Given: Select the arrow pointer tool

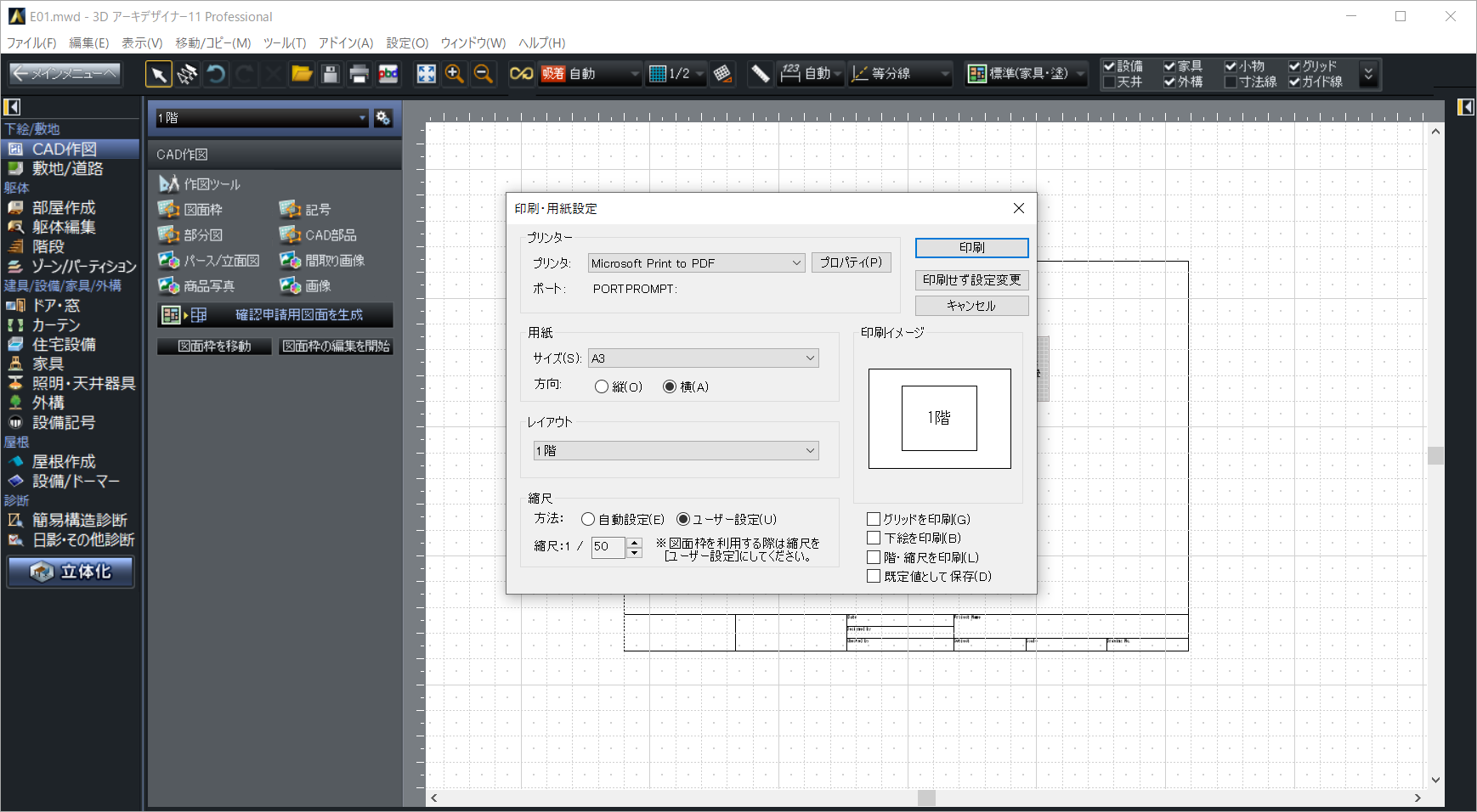Looking at the screenshot, I should coord(158,75).
